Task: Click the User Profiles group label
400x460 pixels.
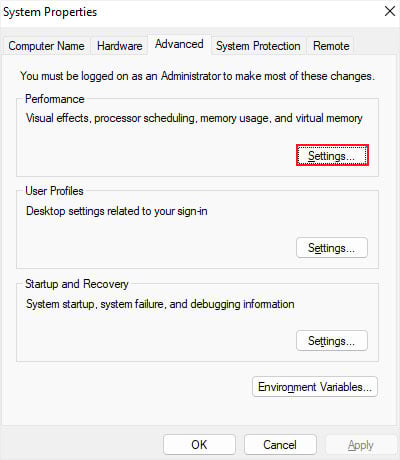Action: (54, 191)
